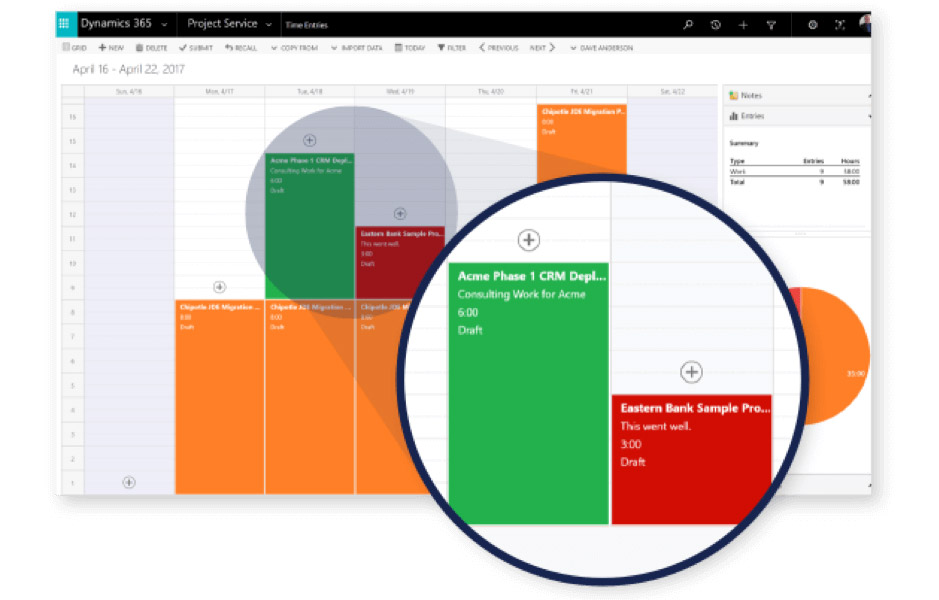Open Monday's Chipotle JDE Migration entry
This screenshot has width=939, height=600.
219,397
